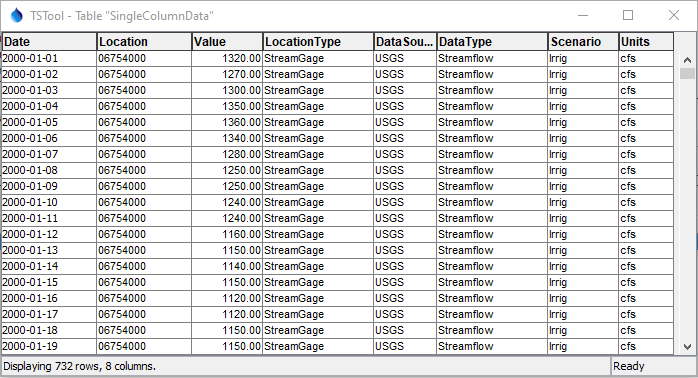The height and width of the screenshot is (378, 698).
Task: Select the DataSou... column header
Action: (405, 42)
